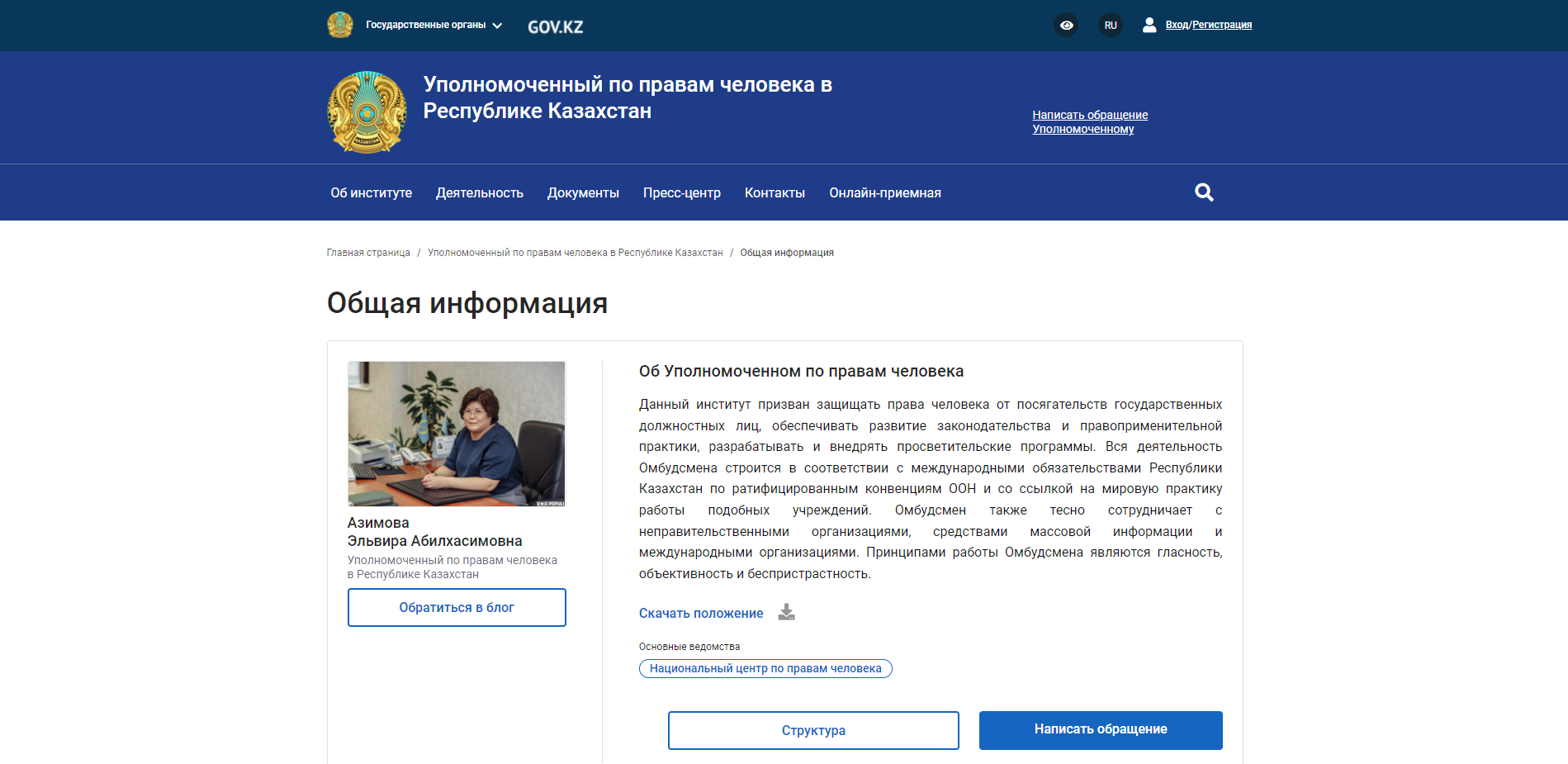Click the blue Написать обращение button
This screenshot has width=1568, height=764.
click(1101, 730)
